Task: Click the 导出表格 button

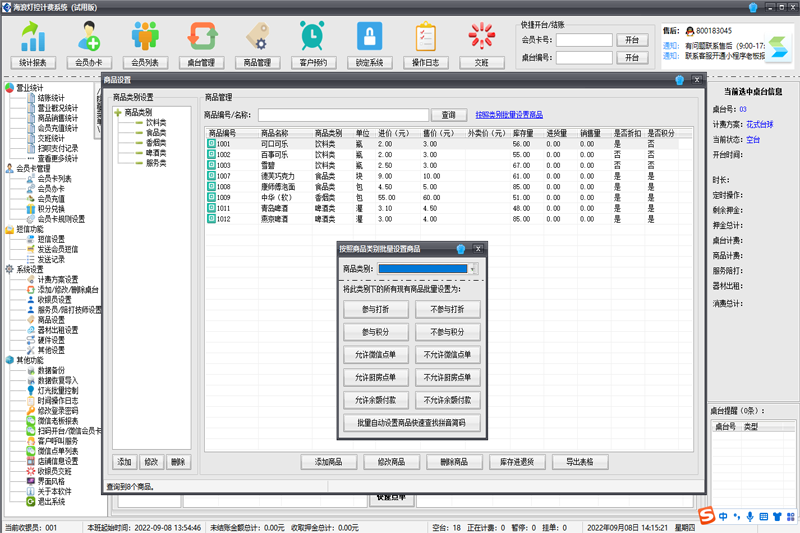Action: pyautogui.click(x=580, y=462)
